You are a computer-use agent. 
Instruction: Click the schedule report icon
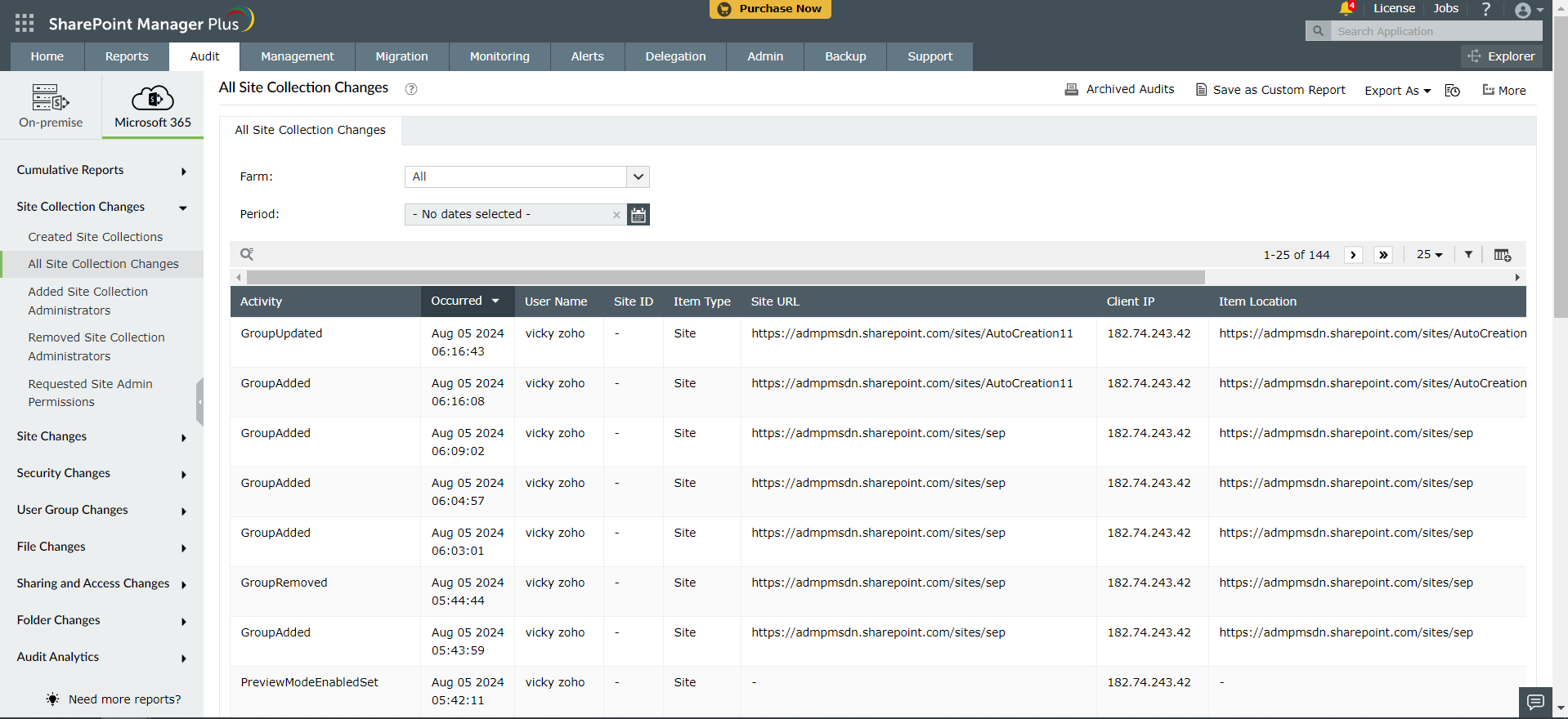coord(1452,91)
